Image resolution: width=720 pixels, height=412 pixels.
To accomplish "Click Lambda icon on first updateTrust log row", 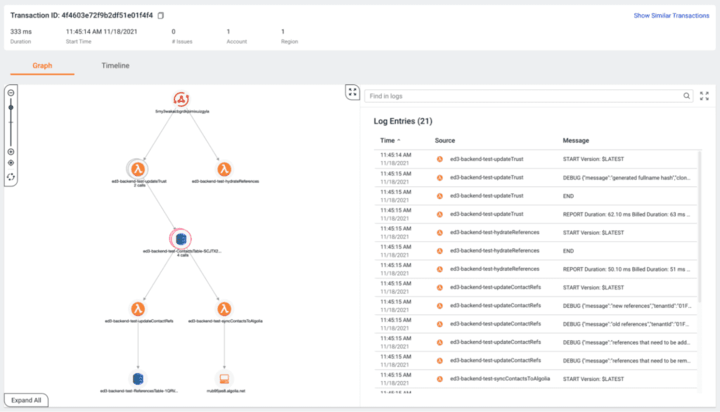I will (x=439, y=159).
